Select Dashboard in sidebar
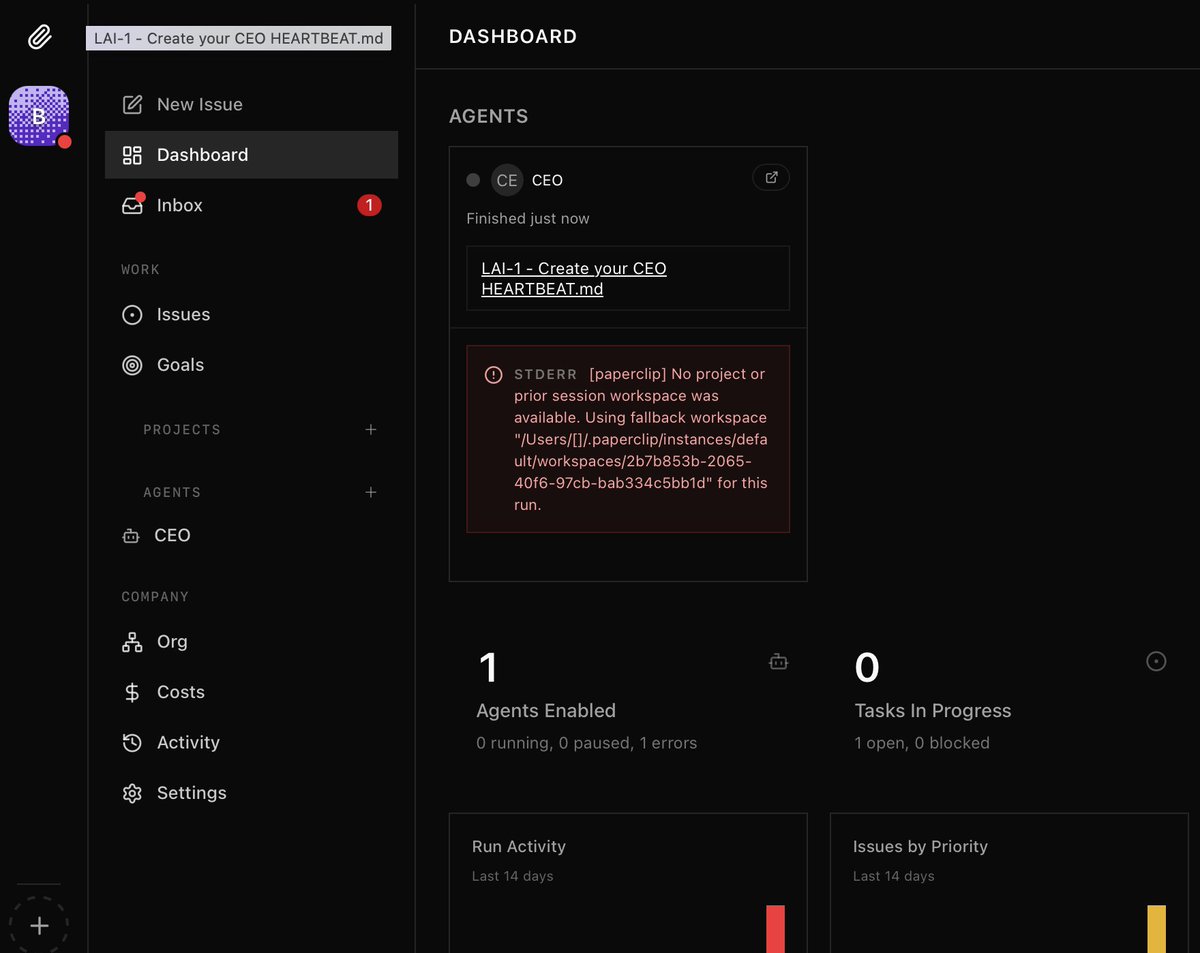This screenshot has height=953, width=1200. pyautogui.click(x=251, y=155)
